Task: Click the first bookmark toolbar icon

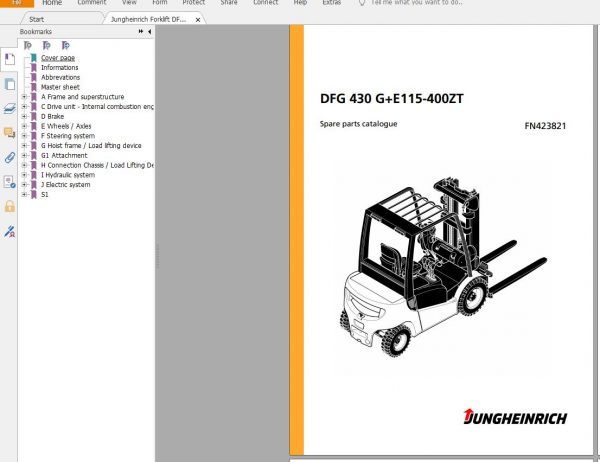Action: [x=28, y=46]
